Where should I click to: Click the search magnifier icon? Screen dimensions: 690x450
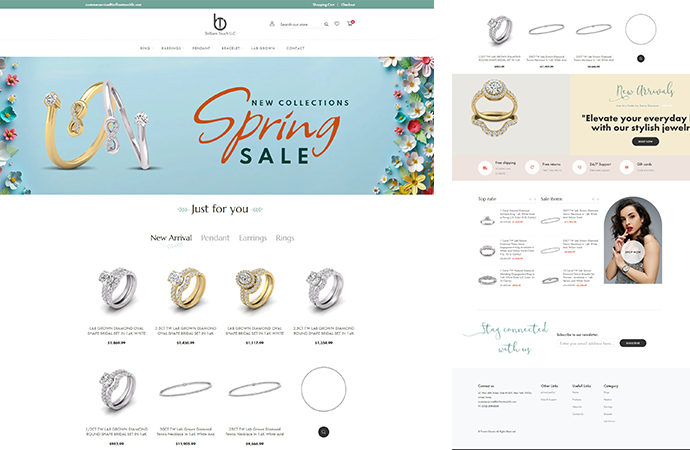(326, 24)
